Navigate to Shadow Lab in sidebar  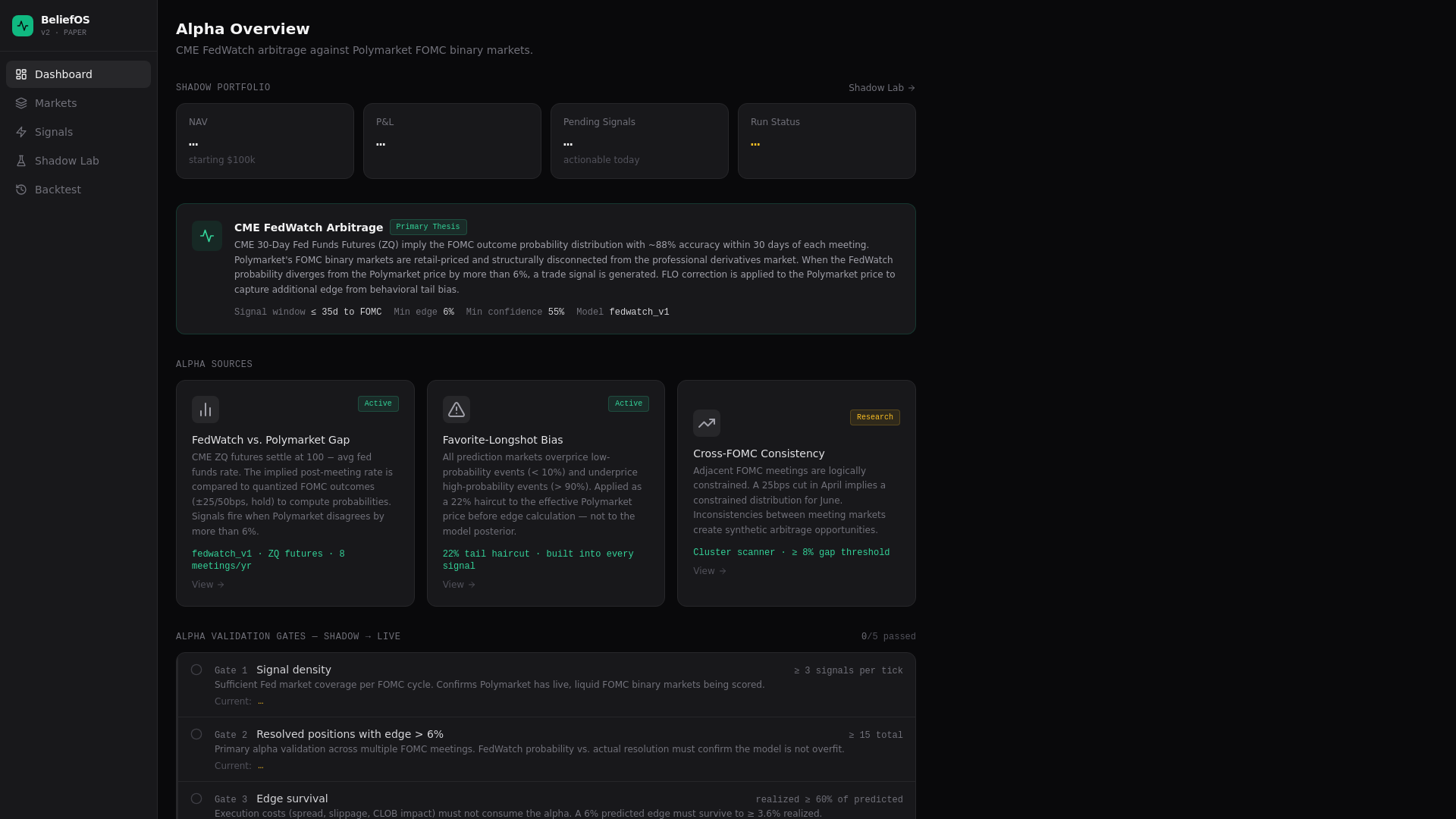pos(78,161)
